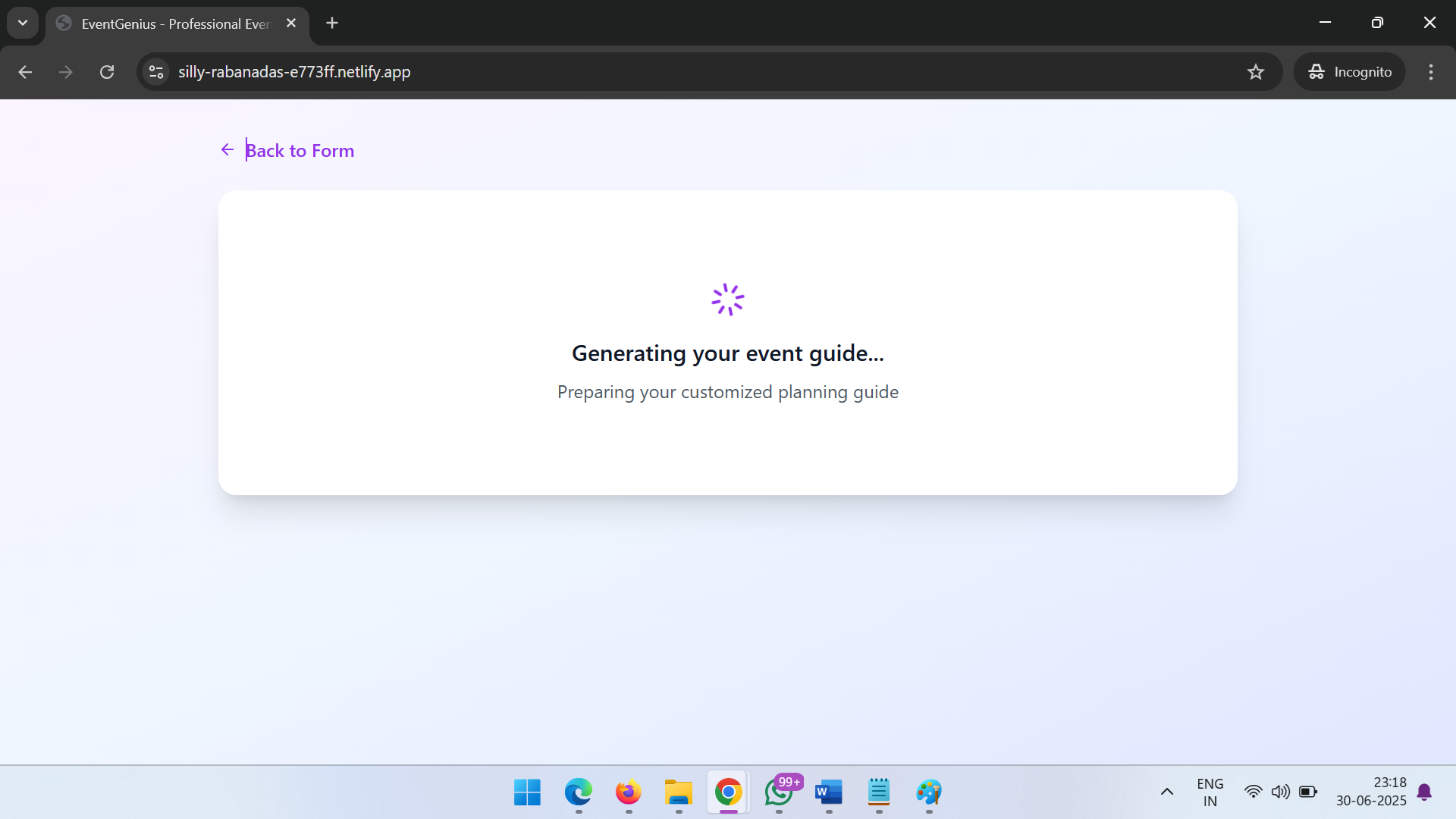The height and width of the screenshot is (819, 1456).
Task: Bookmark this page with the star icon
Action: (x=1256, y=72)
